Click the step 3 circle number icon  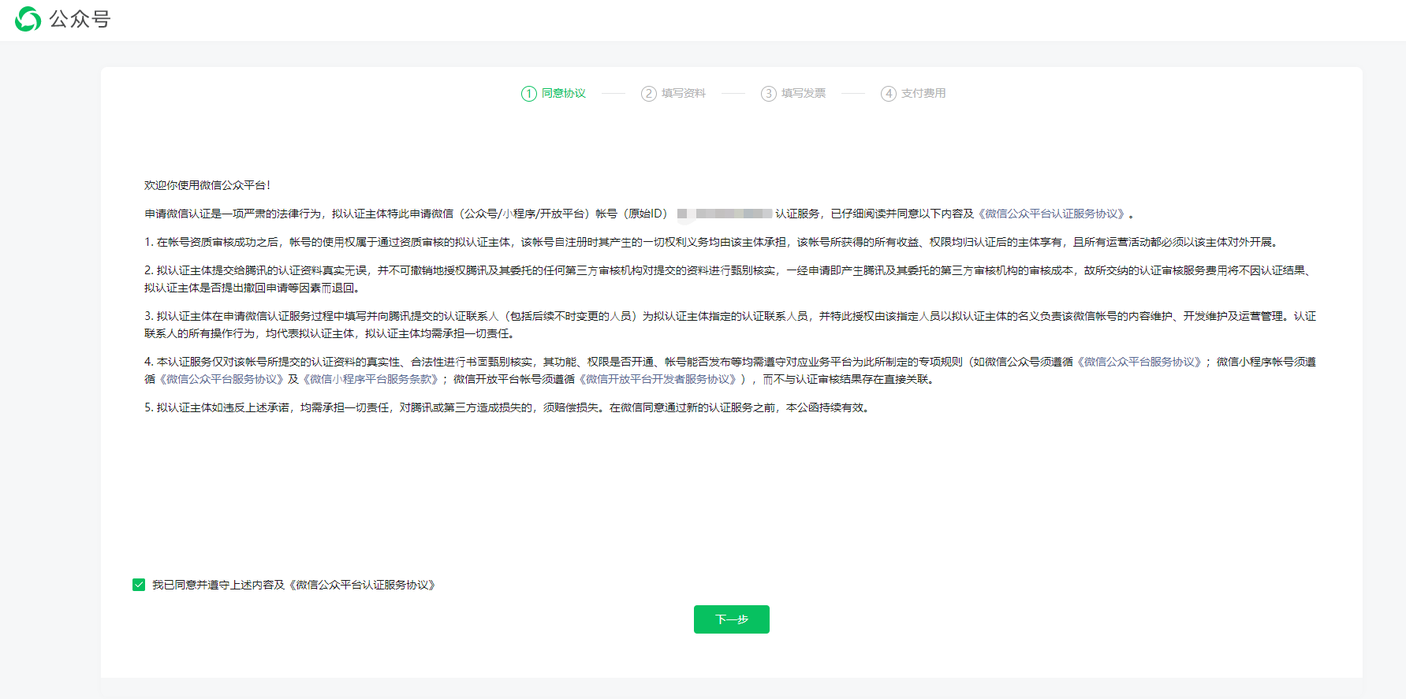(x=768, y=93)
